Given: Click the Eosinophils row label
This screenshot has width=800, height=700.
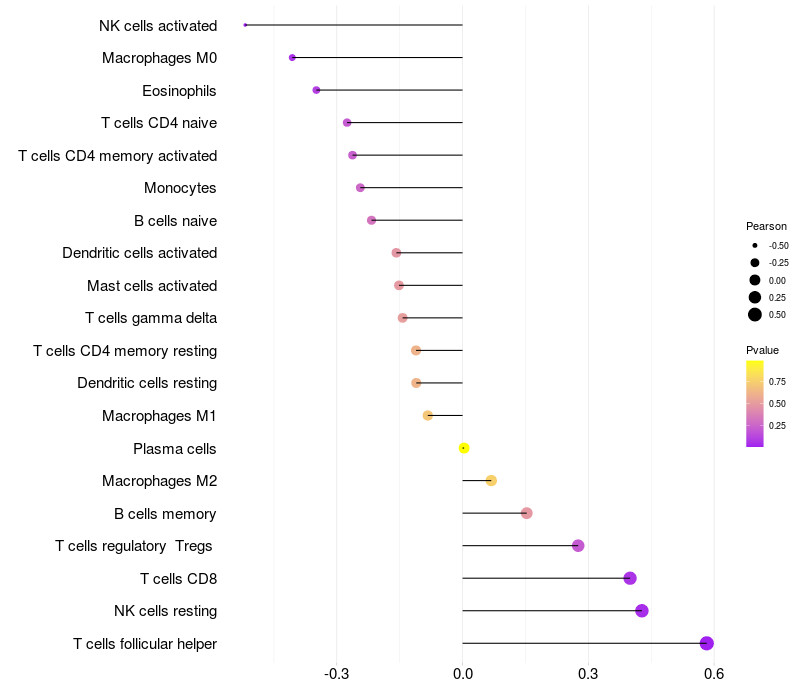Looking at the screenshot, I should coord(179,91).
